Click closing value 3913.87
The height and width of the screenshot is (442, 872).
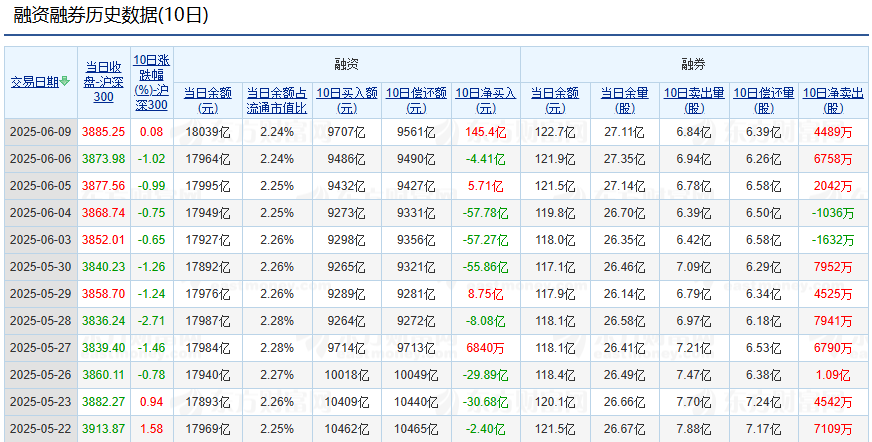click(x=103, y=429)
